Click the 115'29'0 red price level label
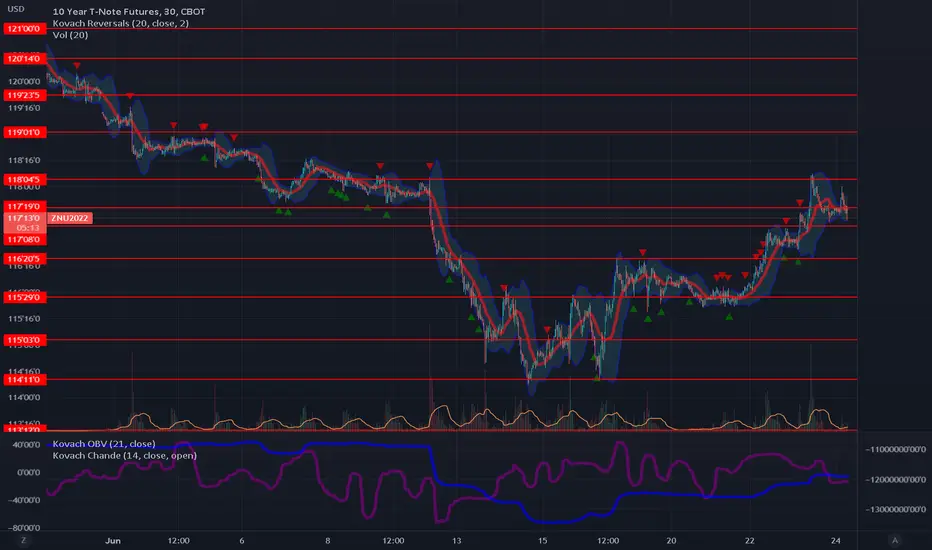932x550 pixels. point(24,297)
